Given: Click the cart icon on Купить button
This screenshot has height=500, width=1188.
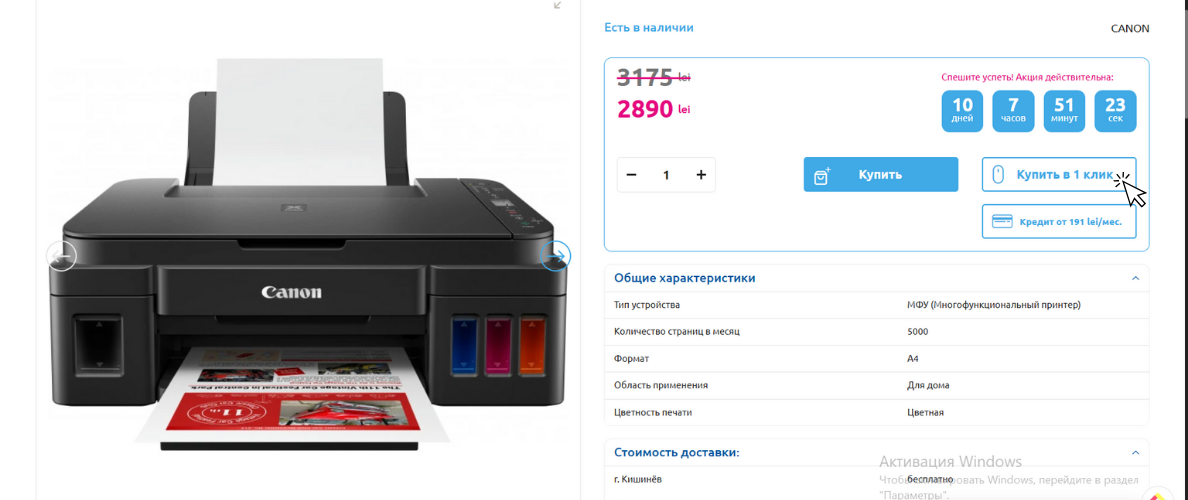Looking at the screenshot, I should 822,175.
